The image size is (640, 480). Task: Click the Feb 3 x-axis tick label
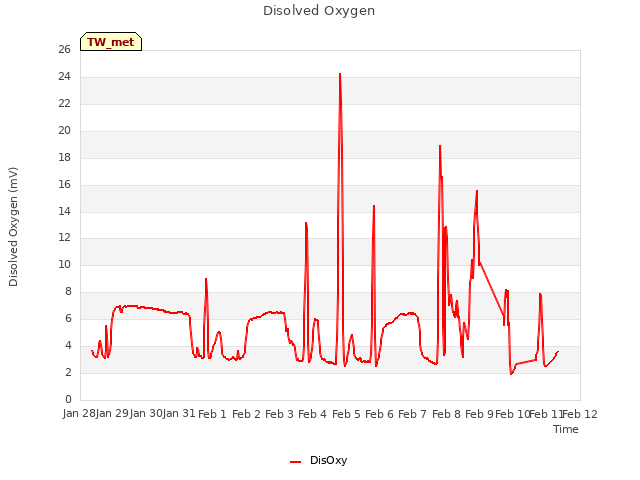pyautogui.click(x=279, y=414)
